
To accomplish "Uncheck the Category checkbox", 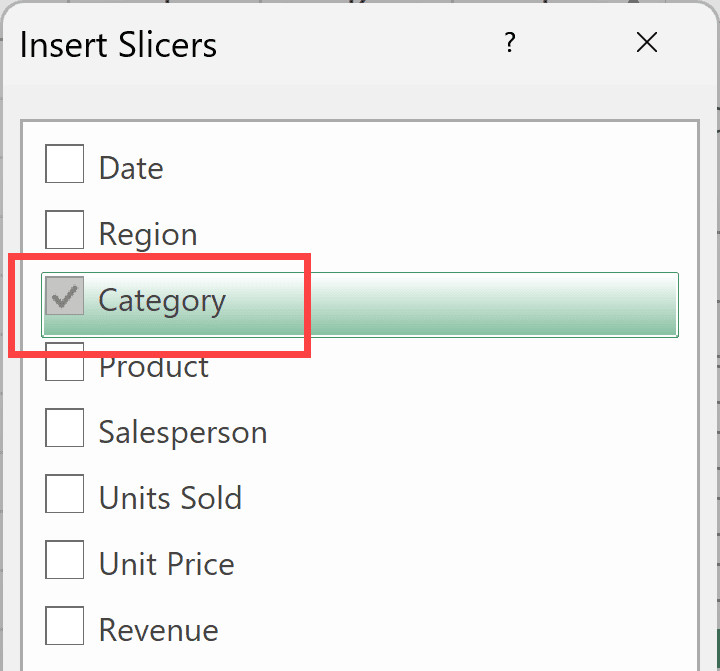I will click(65, 297).
